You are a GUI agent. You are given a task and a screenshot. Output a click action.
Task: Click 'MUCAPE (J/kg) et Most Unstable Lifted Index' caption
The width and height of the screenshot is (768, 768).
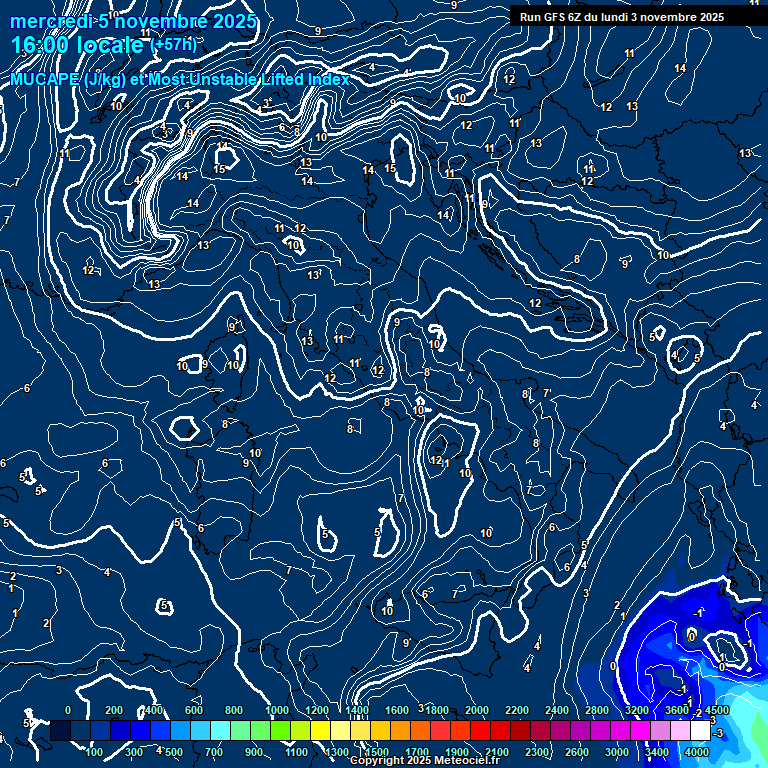(x=180, y=79)
